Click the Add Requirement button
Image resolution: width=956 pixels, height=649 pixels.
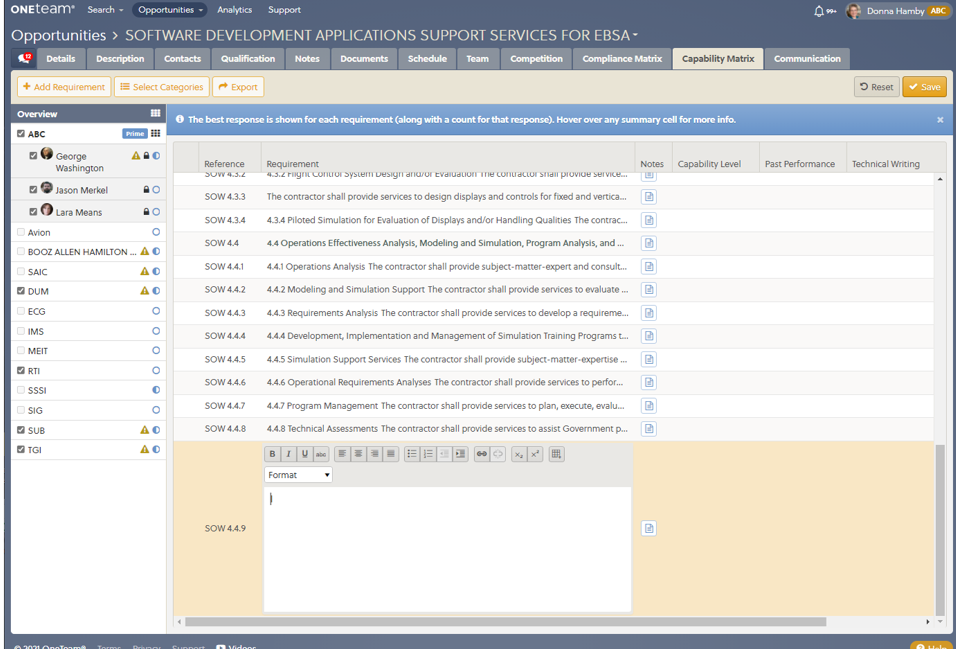(64, 87)
